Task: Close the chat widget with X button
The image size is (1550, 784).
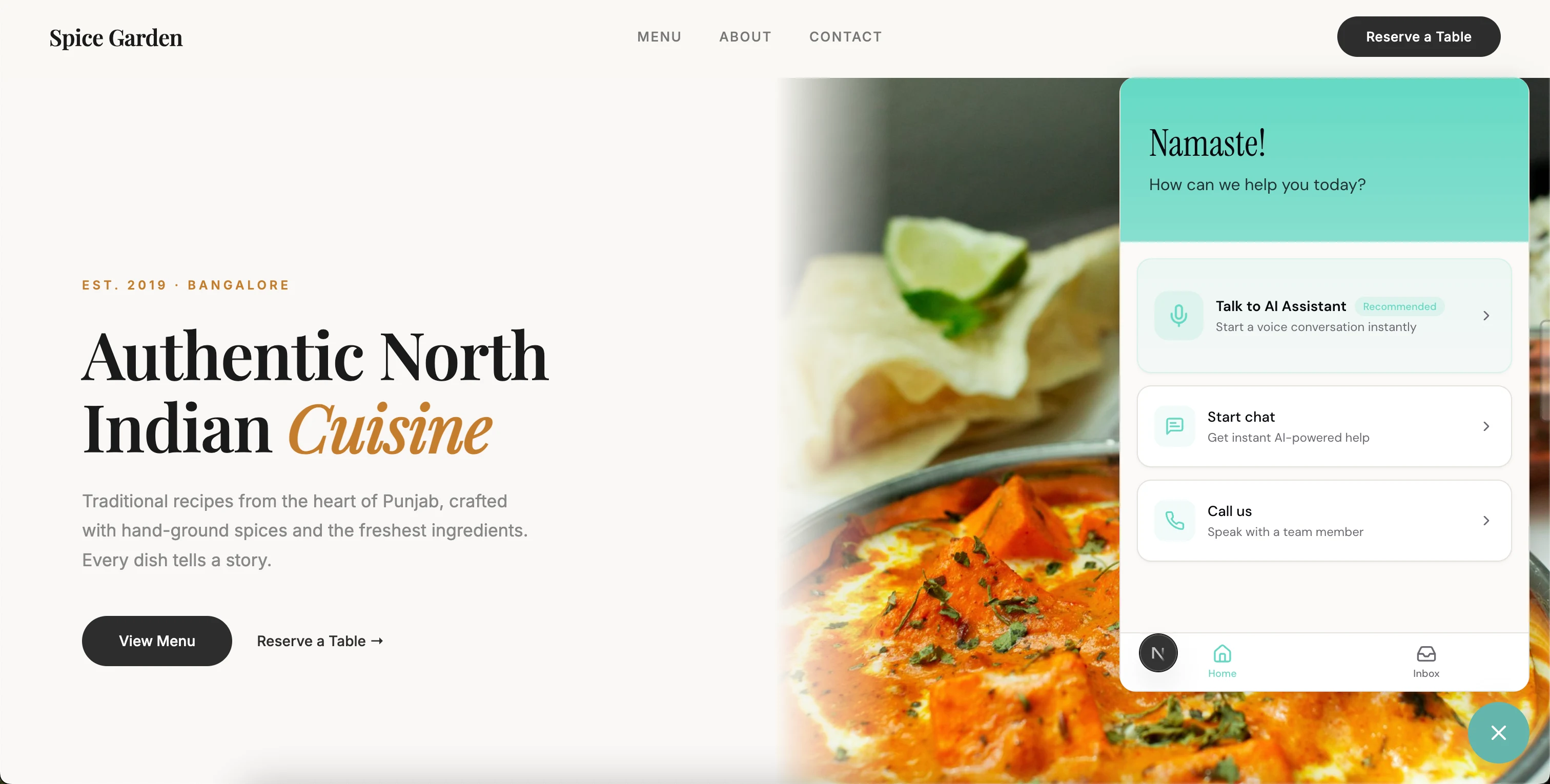Action: click(1498, 732)
